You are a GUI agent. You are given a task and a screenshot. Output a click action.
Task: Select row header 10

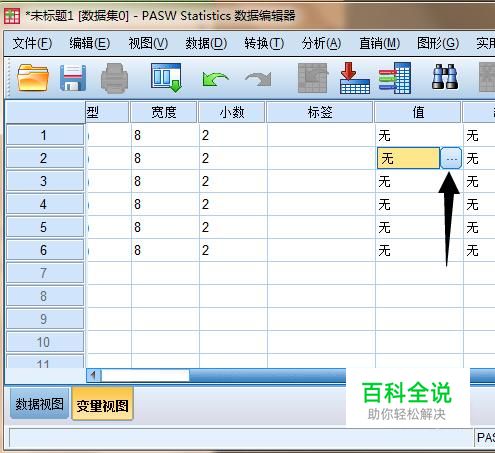click(45, 342)
